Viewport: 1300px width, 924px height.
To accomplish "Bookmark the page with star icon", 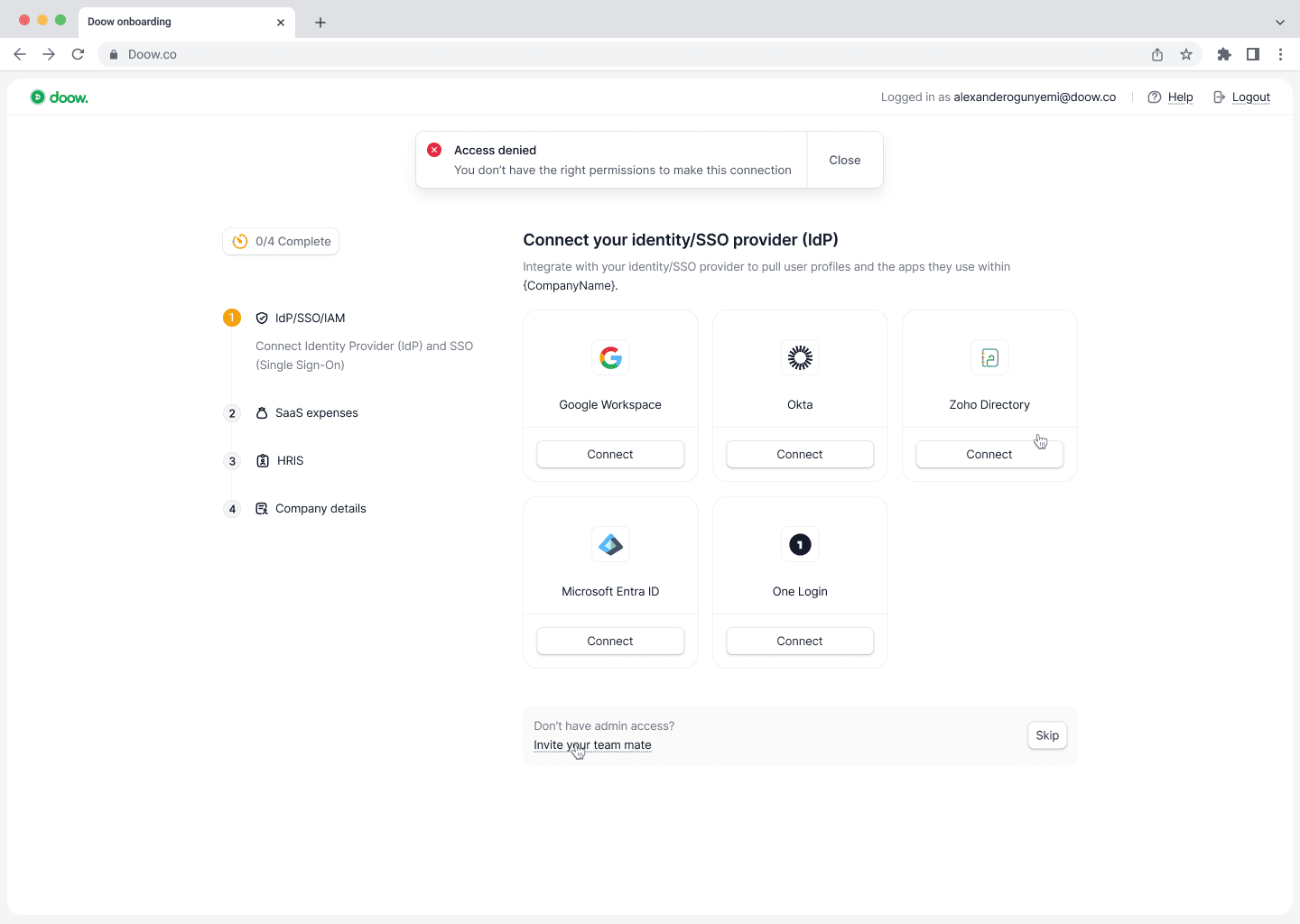I will (x=1186, y=54).
